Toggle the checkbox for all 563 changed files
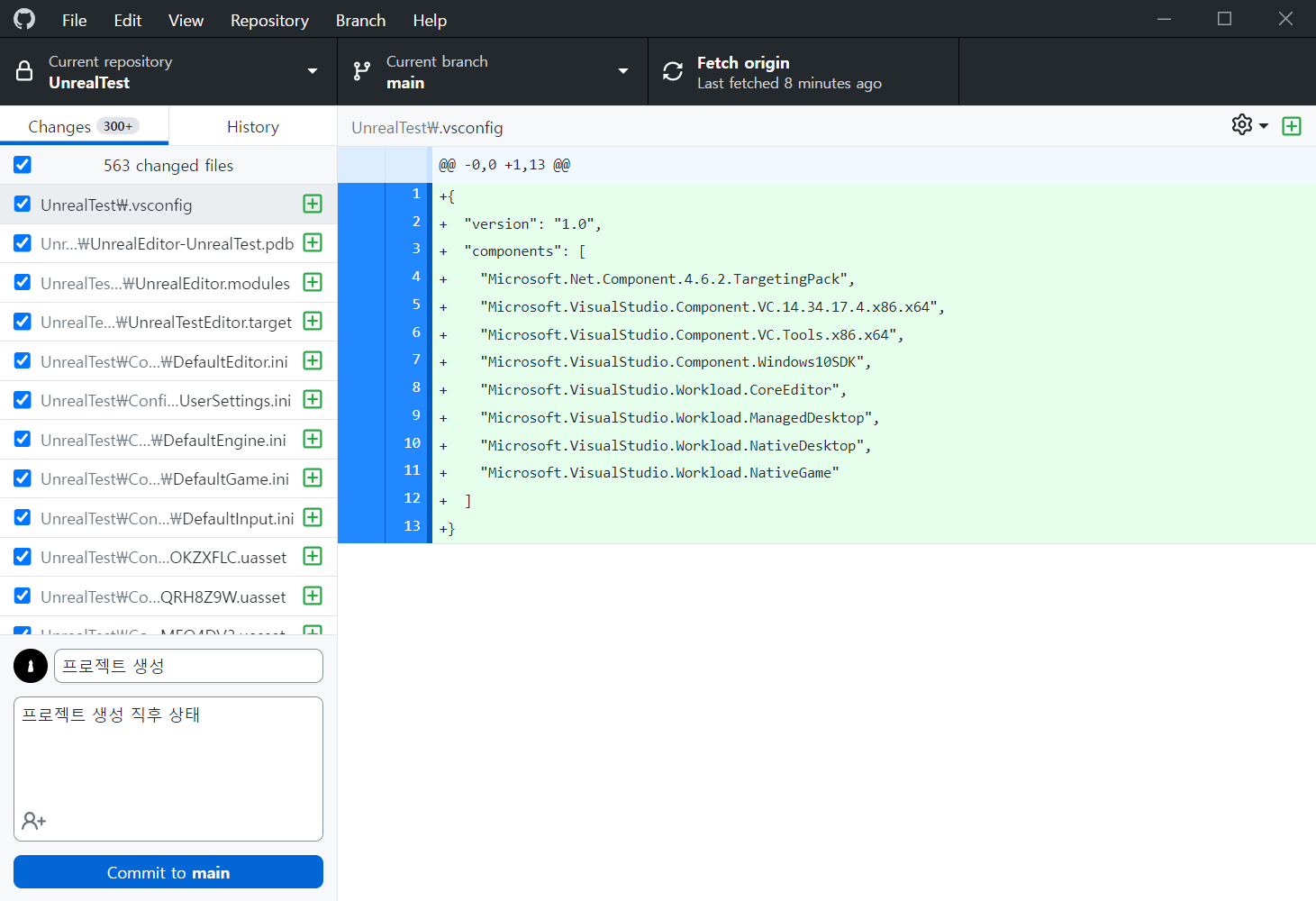Viewport: 1316px width, 901px height. tap(23, 165)
